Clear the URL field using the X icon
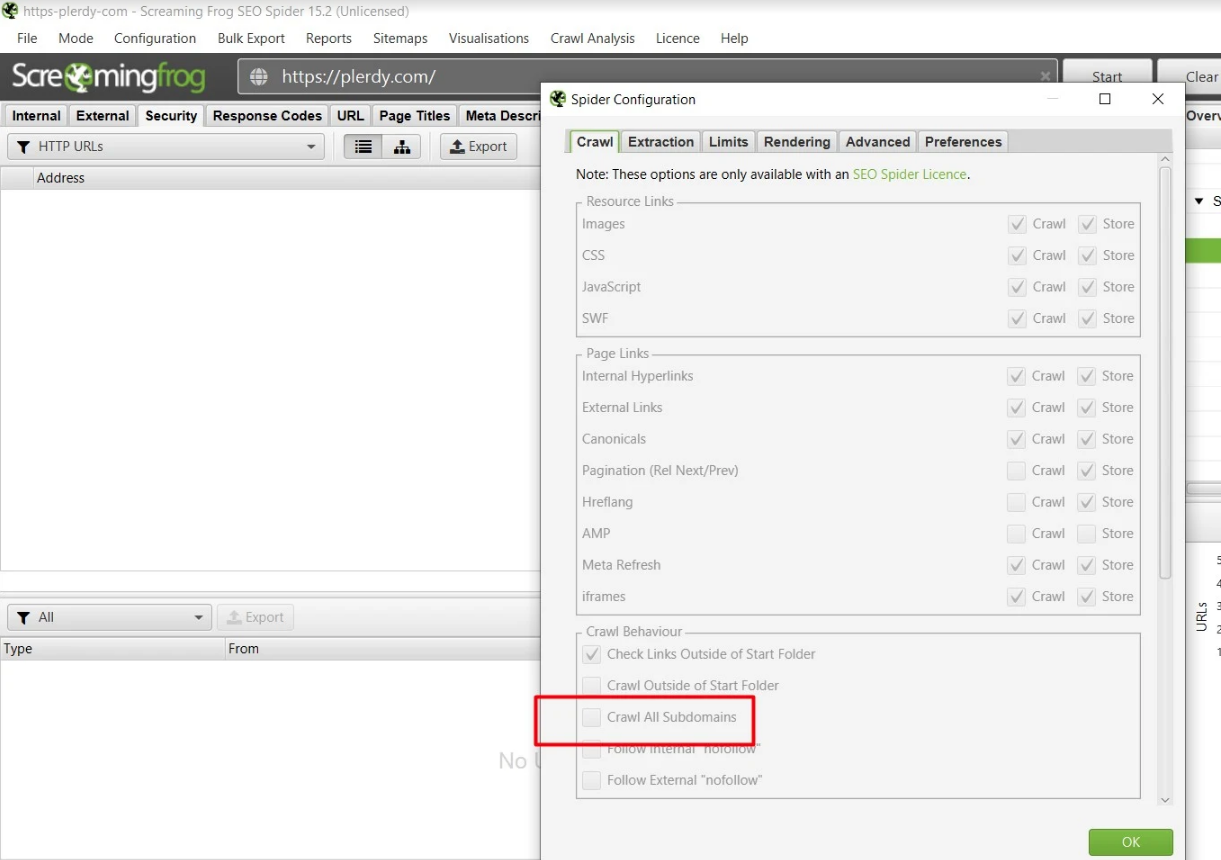This screenshot has width=1221, height=860. pyautogui.click(x=1046, y=76)
